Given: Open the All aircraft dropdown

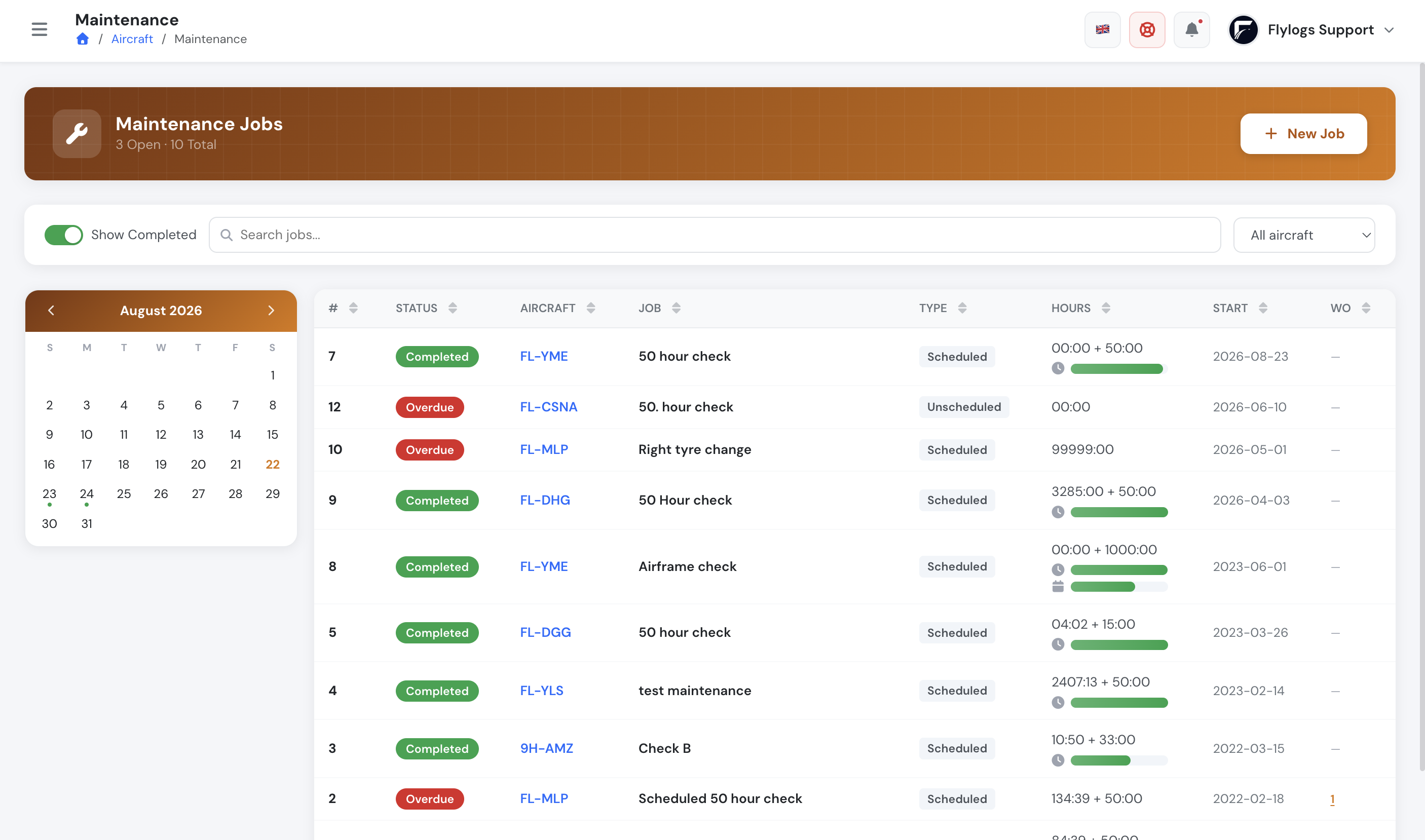Looking at the screenshot, I should [x=1304, y=235].
